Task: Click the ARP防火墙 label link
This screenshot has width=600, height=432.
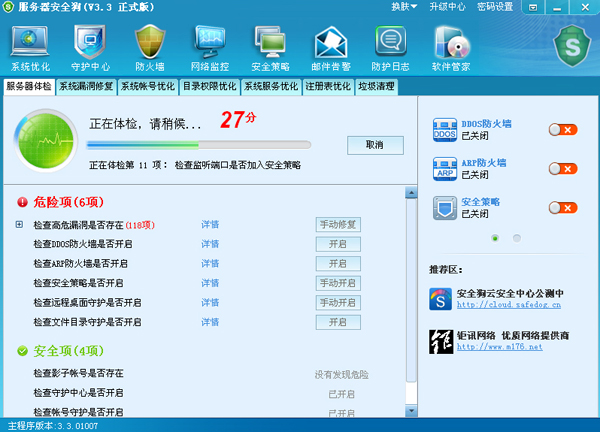Action: 484,163
